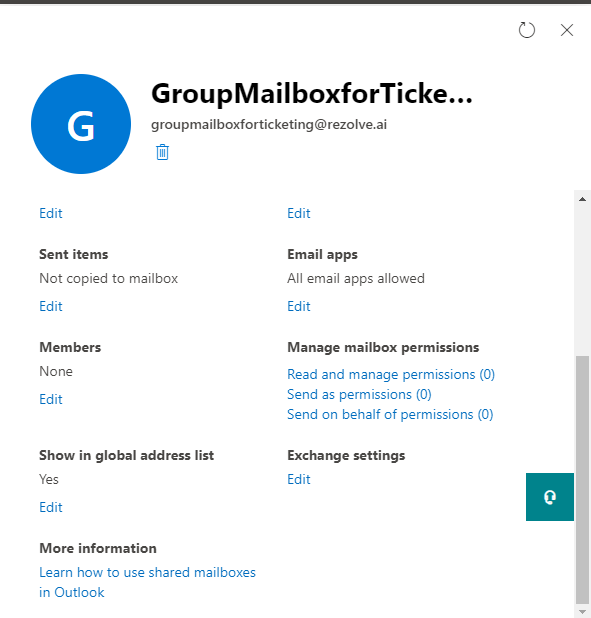Click the vertical scrollbar thumb
This screenshot has width=591, height=618.
click(x=582, y=480)
